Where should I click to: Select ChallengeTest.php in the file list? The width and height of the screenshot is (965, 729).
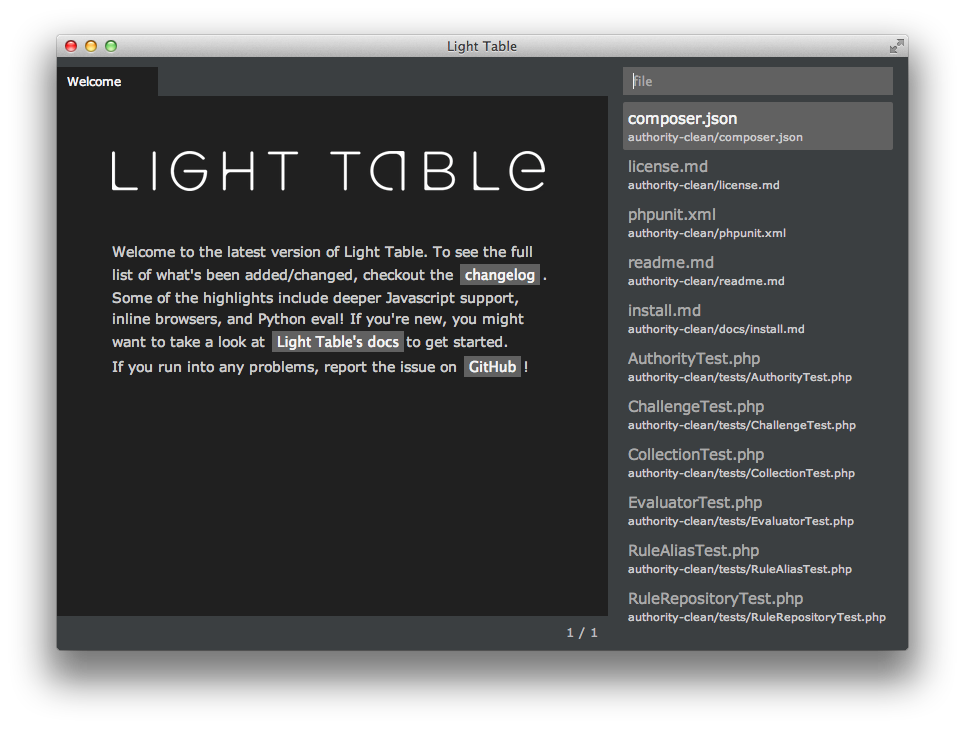pyautogui.click(x=757, y=414)
